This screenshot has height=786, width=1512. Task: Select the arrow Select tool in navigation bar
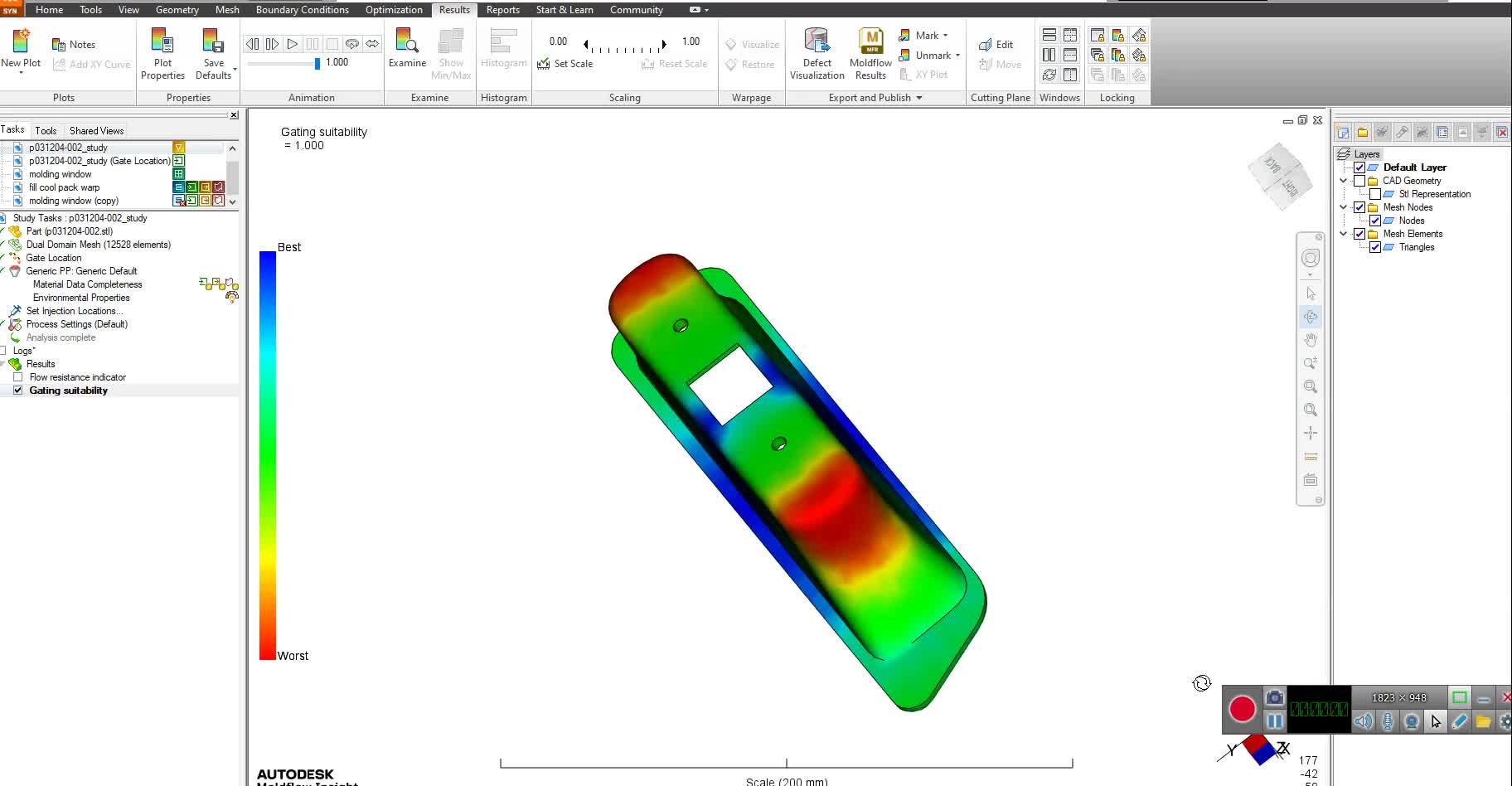[1311, 294]
